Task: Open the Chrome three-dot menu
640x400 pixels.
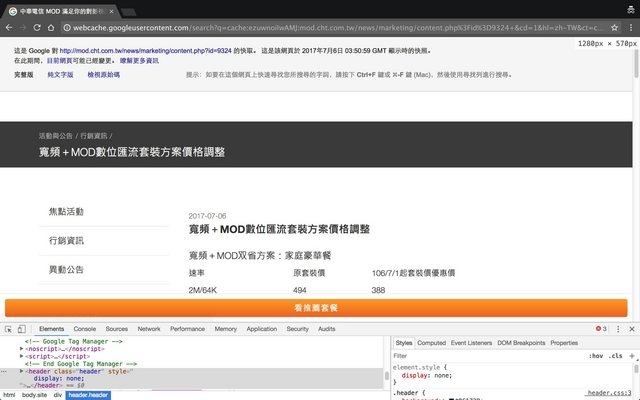Action: coord(631,28)
